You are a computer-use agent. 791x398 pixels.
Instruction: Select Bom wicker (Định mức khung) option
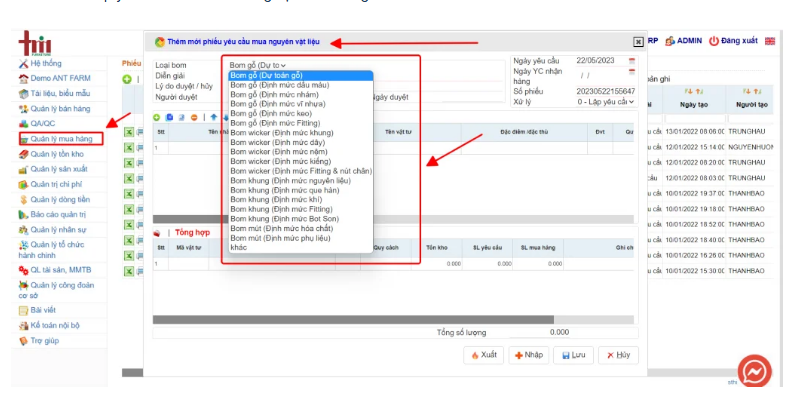[x=301, y=133]
